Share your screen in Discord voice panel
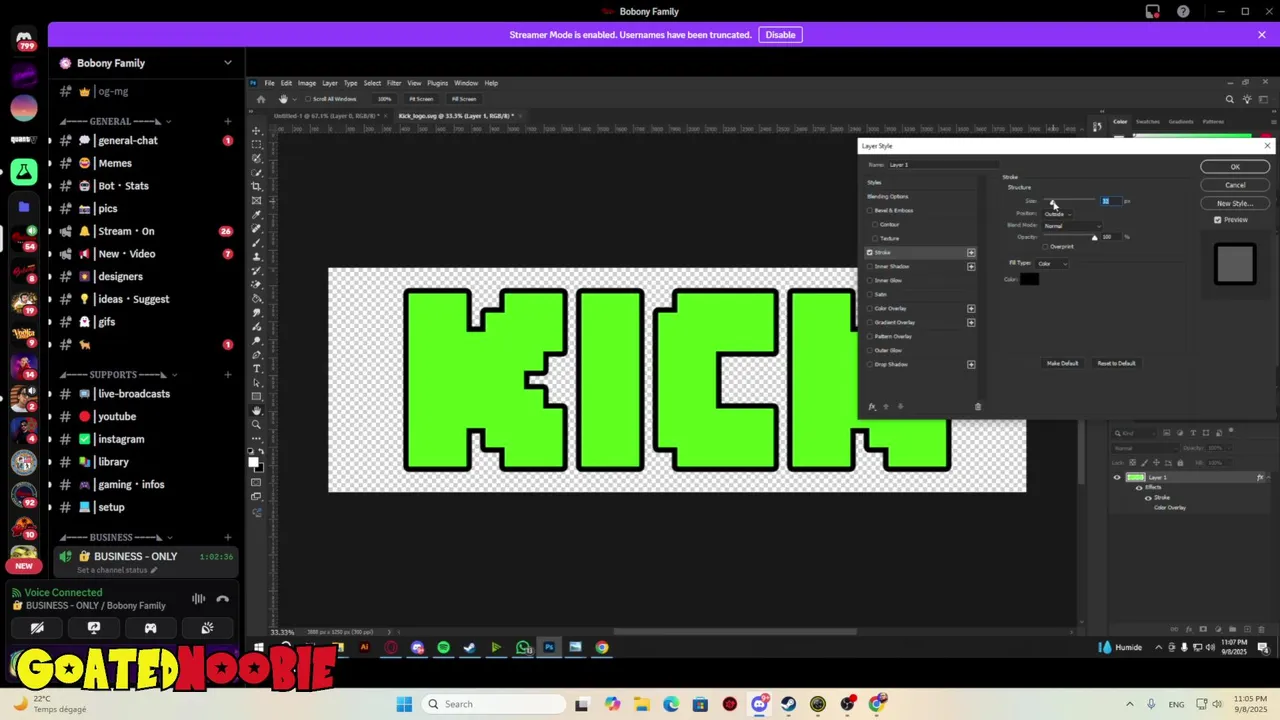The height and width of the screenshot is (720, 1280). point(94,628)
